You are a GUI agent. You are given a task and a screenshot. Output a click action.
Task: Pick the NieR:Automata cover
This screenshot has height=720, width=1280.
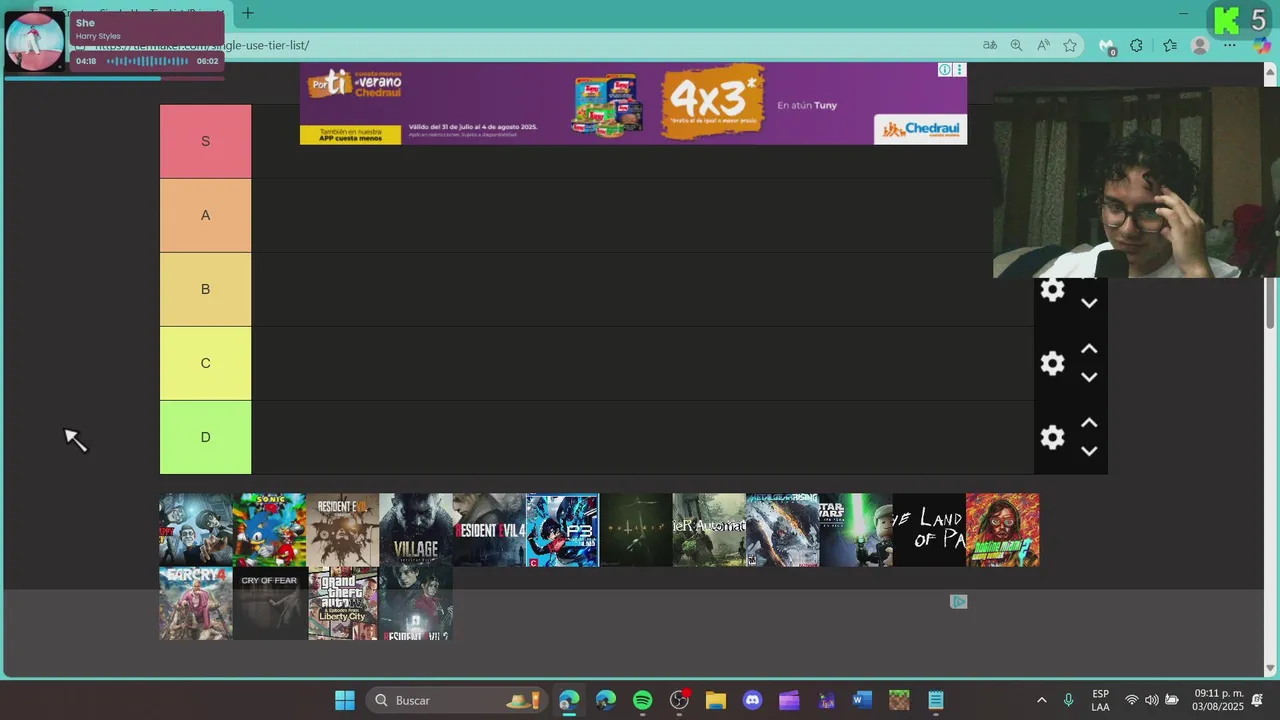709,530
